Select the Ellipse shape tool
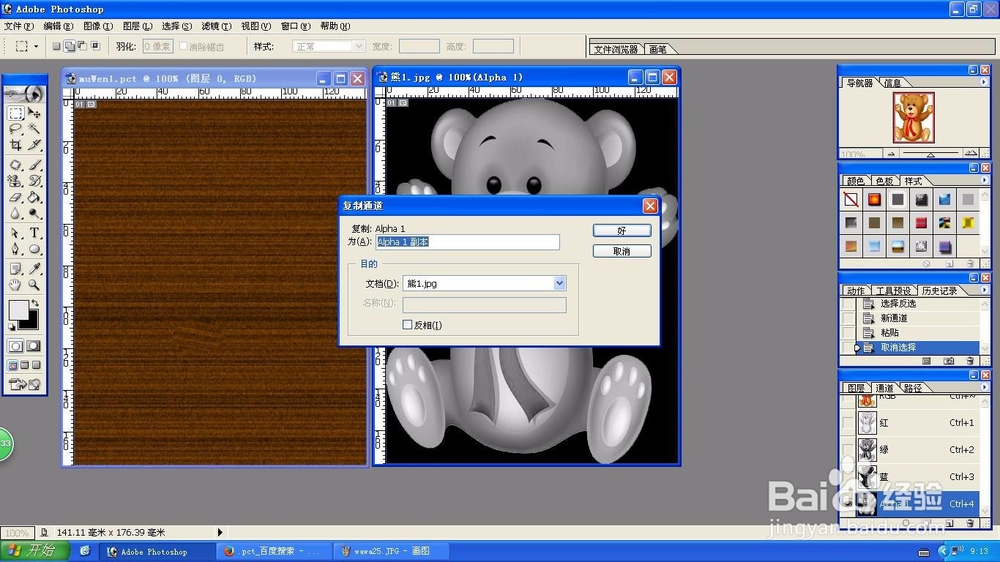 click(x=34, y=249)
